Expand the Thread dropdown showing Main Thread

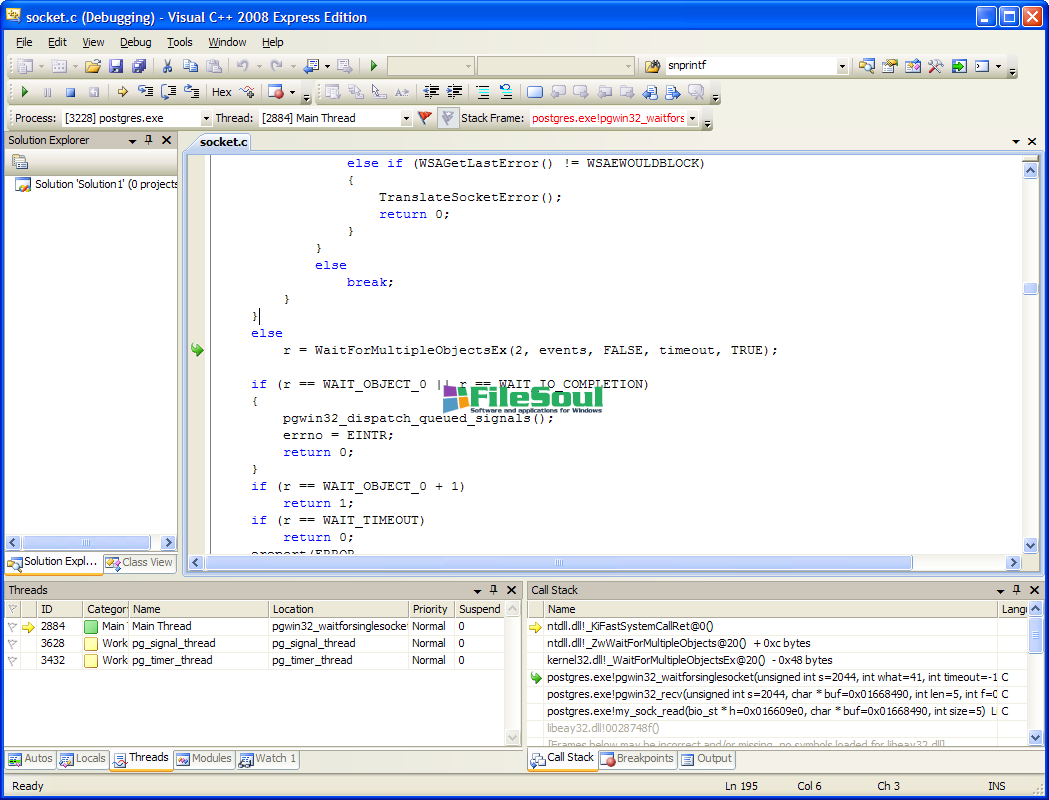406,118
